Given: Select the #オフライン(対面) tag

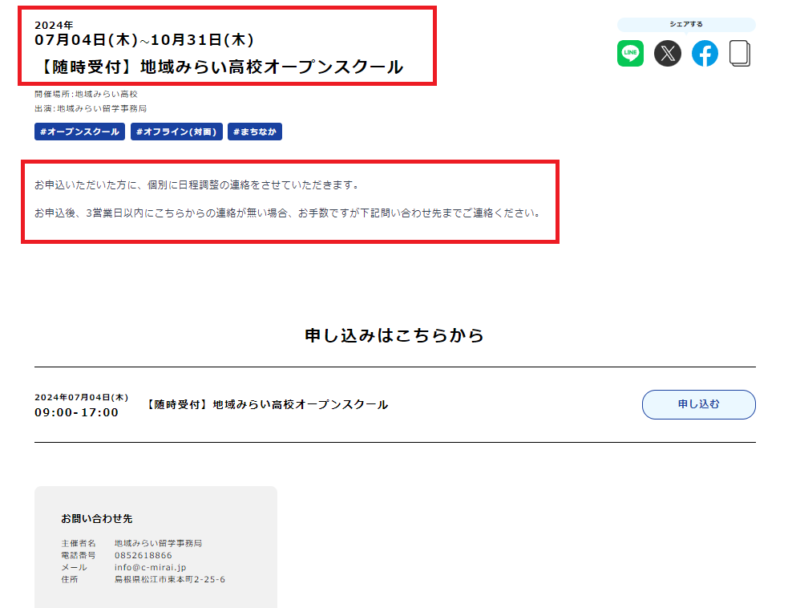Looking at the screenshot, I should [x=176, y=132].
